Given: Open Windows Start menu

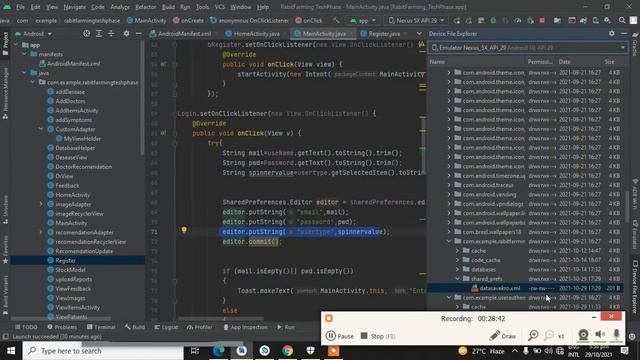Looking at the screenshot, I should [x=11, y=351].
